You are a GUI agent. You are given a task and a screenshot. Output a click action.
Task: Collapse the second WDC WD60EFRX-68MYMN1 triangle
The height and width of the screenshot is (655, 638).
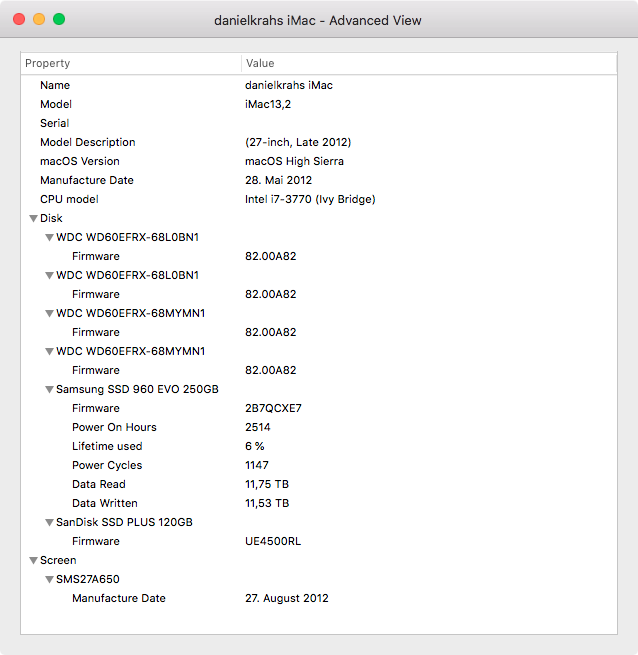pyautogui.click(x=49, y=352)
